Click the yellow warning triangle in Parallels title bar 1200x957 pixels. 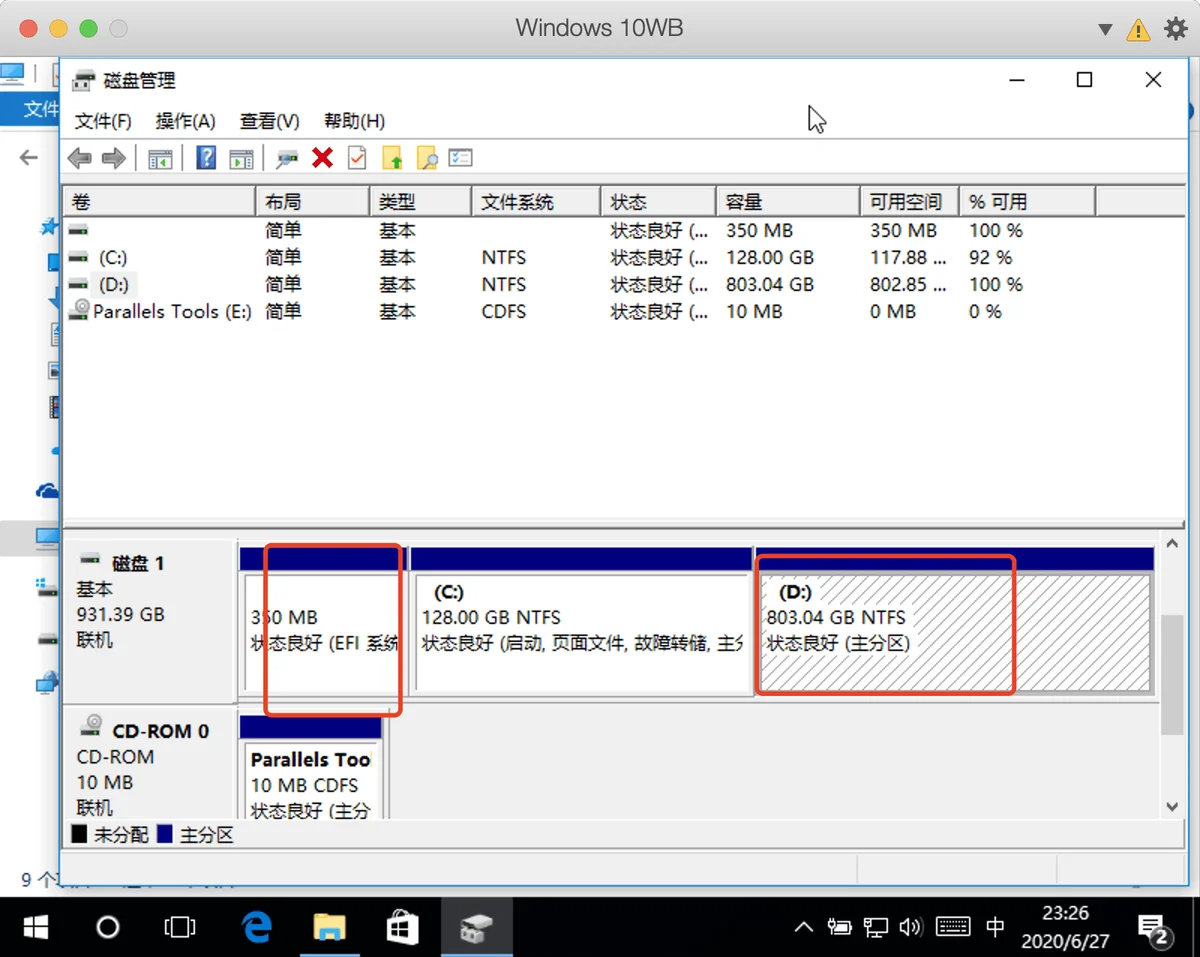click(1138, 30)
